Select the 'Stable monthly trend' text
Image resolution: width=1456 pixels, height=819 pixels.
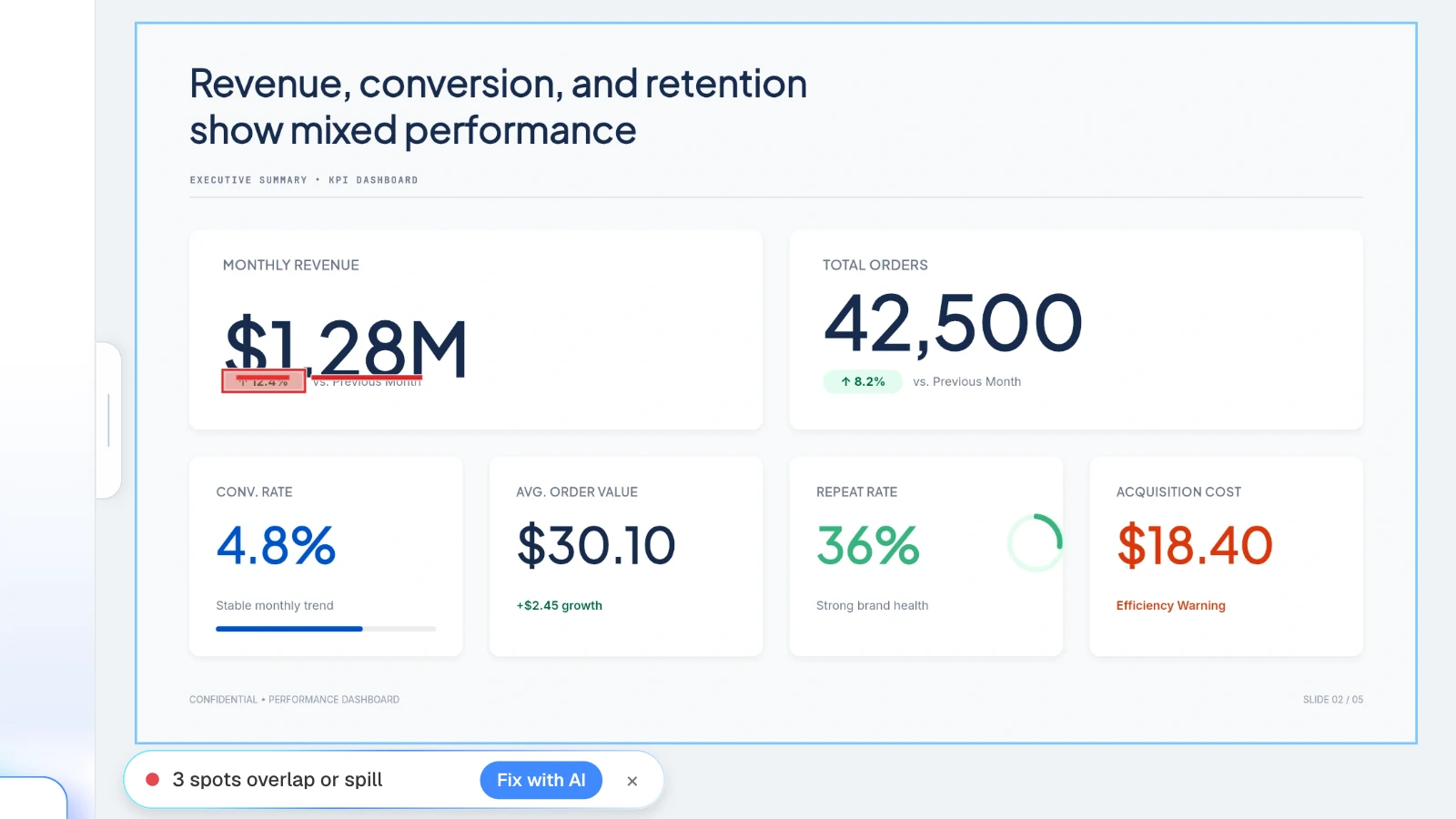coord(275,605)
